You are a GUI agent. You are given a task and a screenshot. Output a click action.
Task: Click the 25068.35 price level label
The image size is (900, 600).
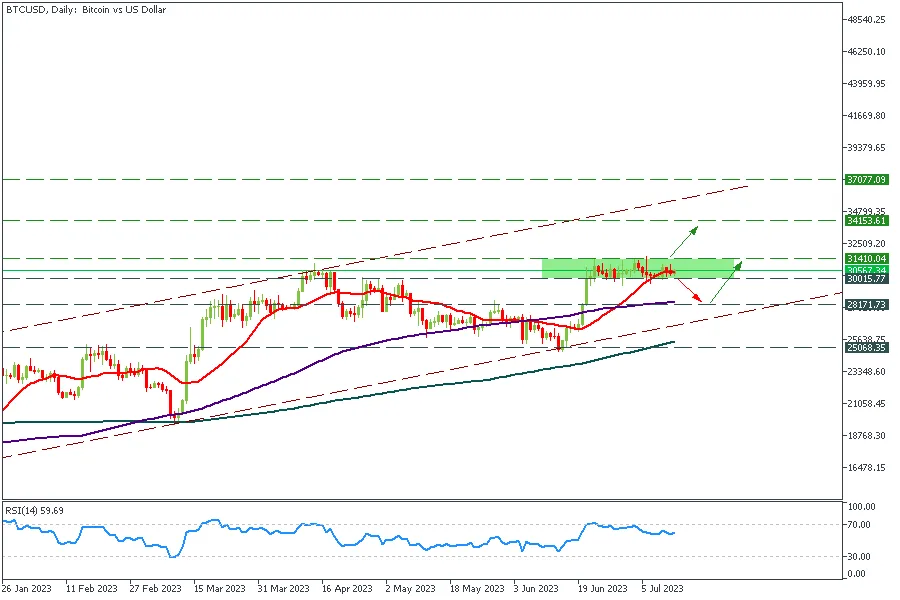[x=867, y=347]
